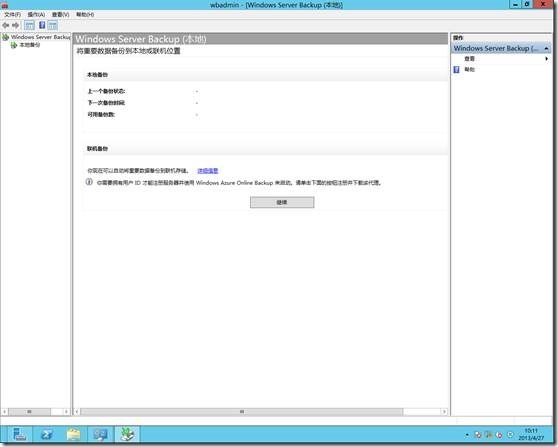Open File Explorer from the taskbar
Screen dimensions: 558x447
tap(74, 435)
